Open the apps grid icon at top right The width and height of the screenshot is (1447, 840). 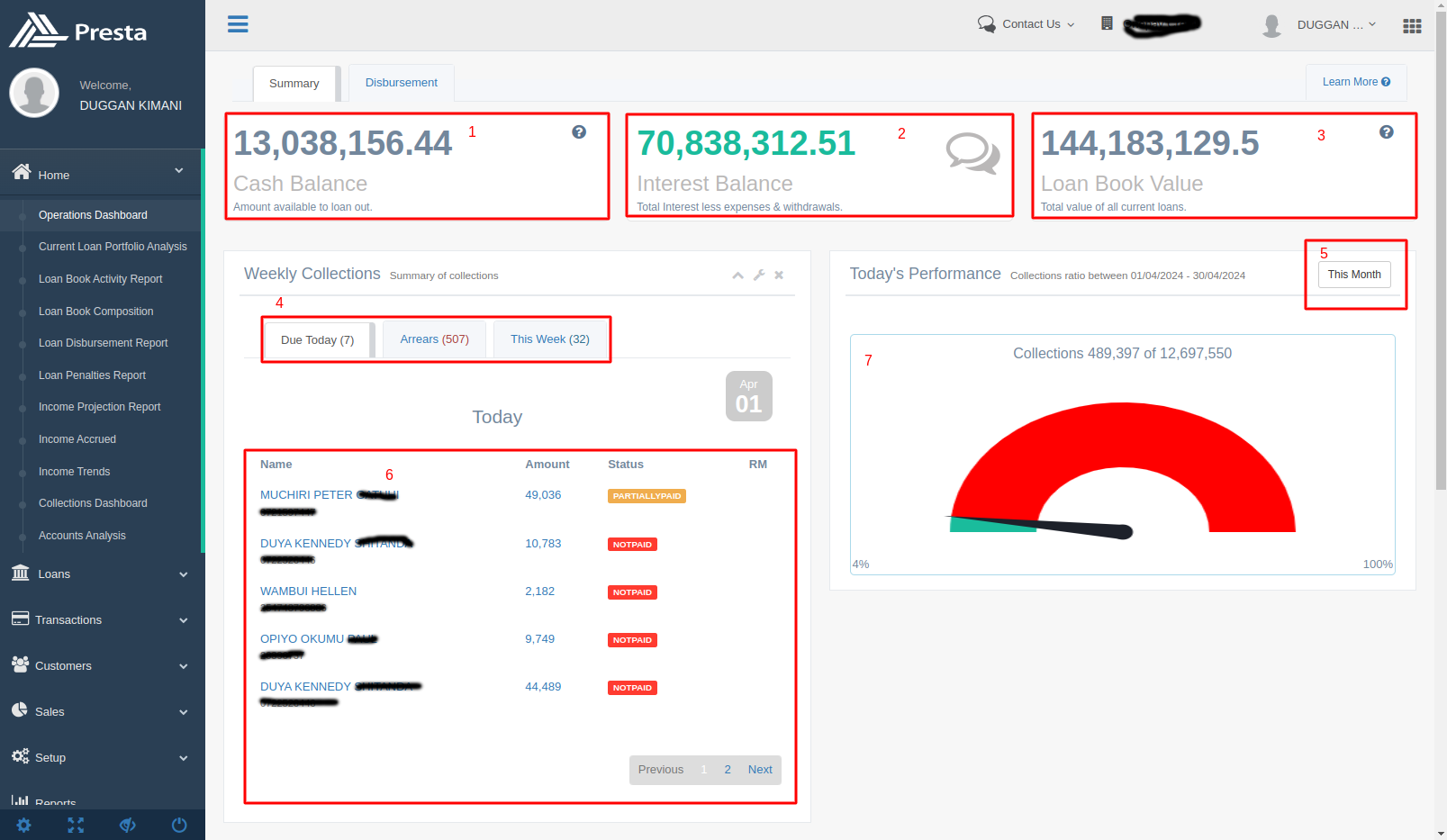pyautogui.click(x=1412, y=26)
